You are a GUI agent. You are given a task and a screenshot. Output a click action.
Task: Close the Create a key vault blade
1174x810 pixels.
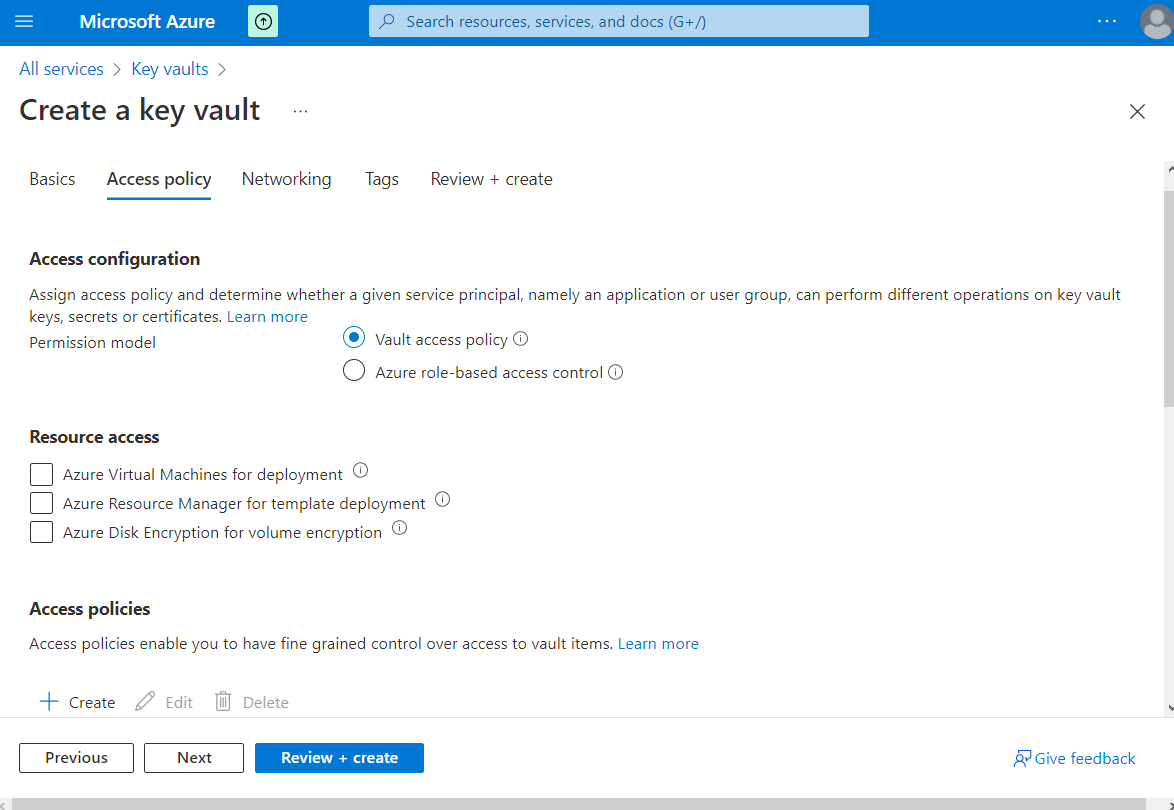pyautogui.click(x=1137, y=112)
